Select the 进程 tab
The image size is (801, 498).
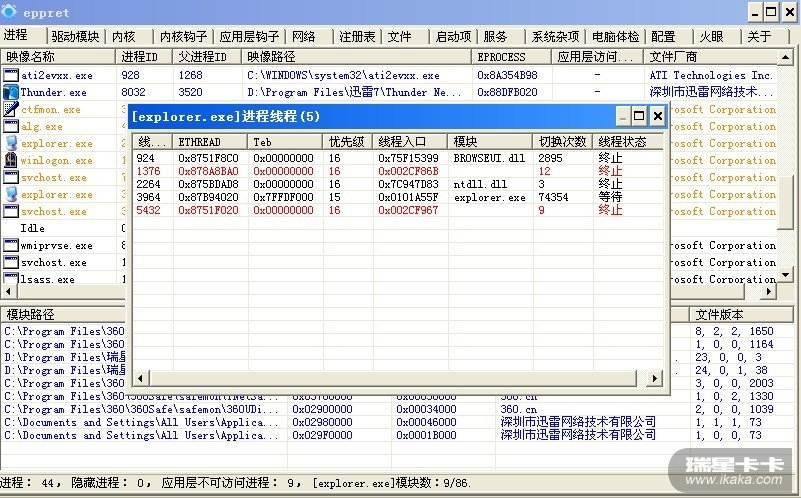pos(15,35)
